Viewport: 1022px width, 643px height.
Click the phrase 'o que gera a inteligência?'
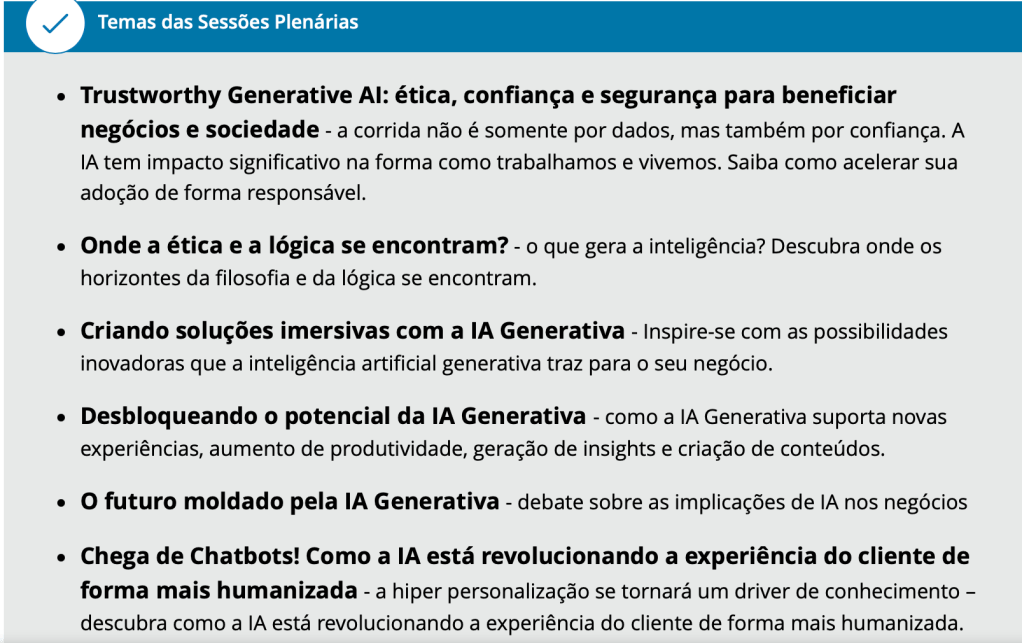(x=639, y=246)
